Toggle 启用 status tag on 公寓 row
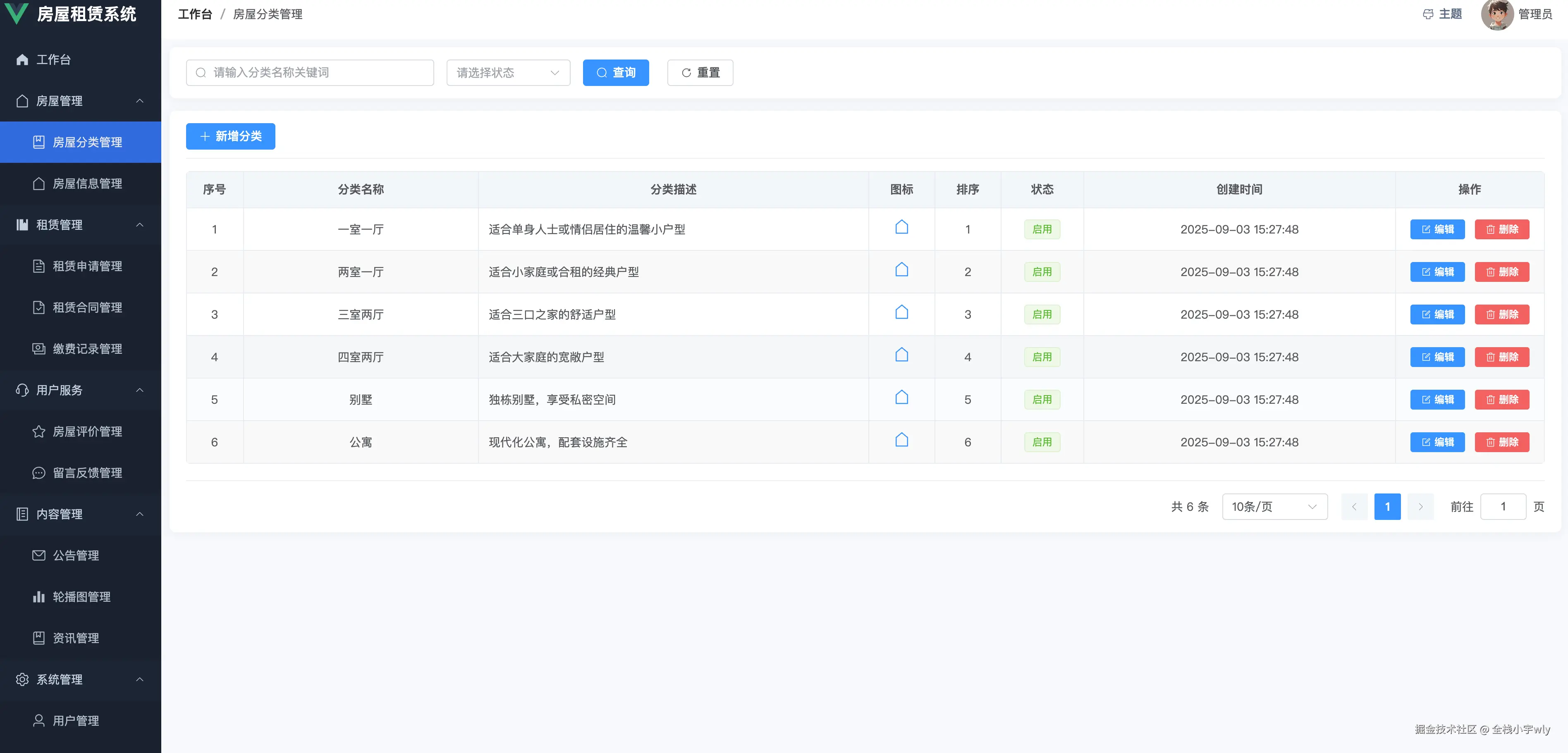 click(1042, 442)
